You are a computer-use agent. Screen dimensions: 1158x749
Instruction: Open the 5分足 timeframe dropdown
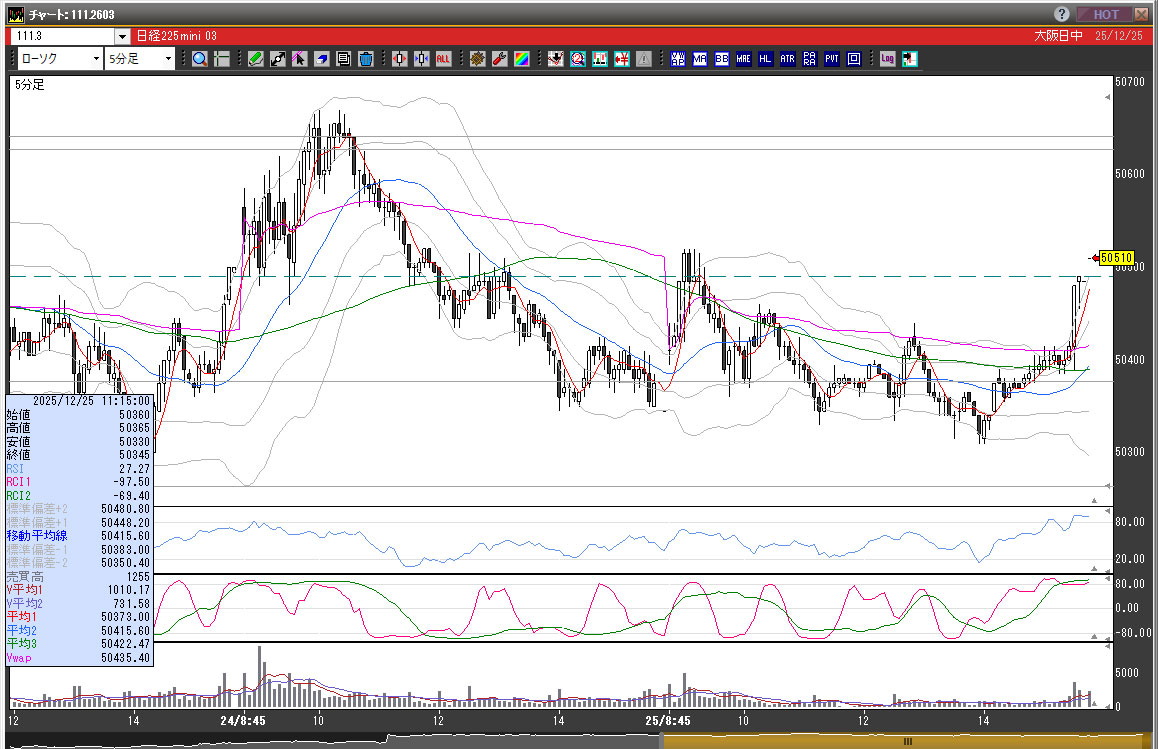pos(140,59)
